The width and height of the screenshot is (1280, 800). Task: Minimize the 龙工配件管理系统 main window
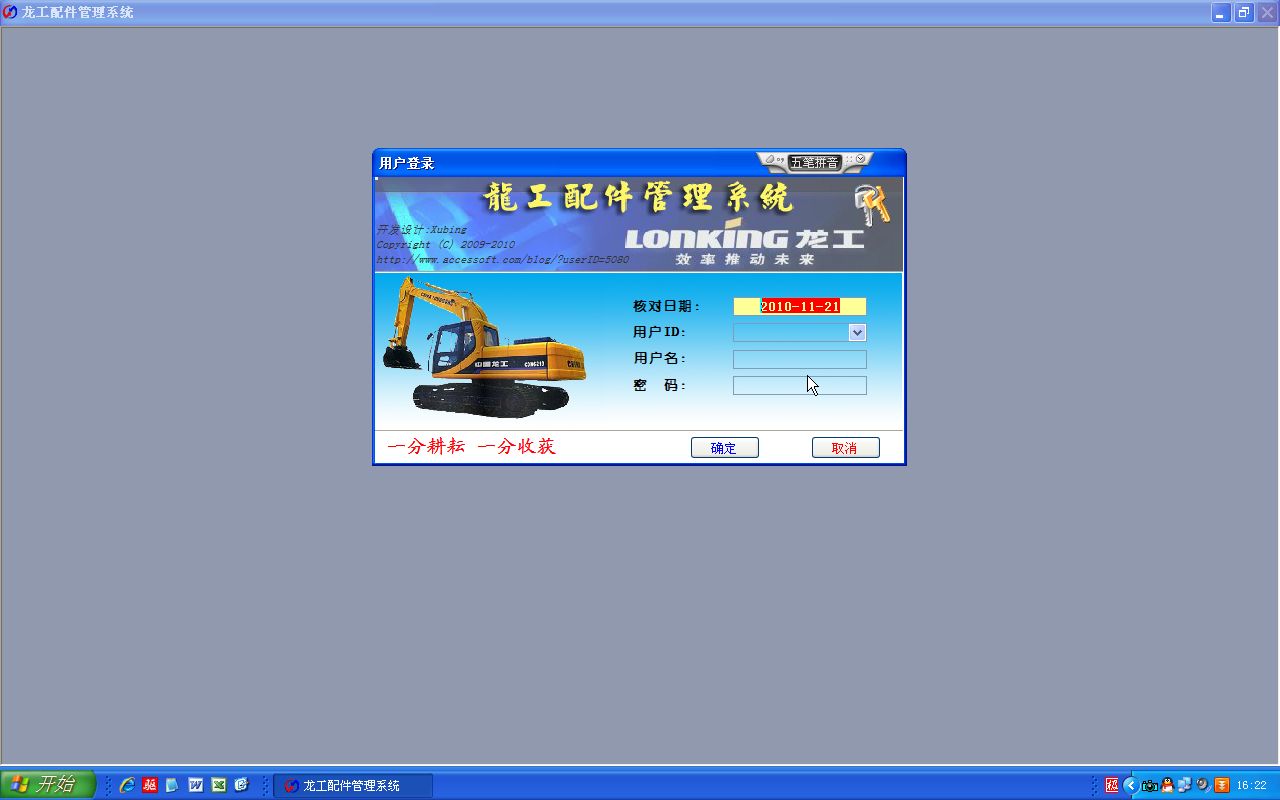(1221, 13)
